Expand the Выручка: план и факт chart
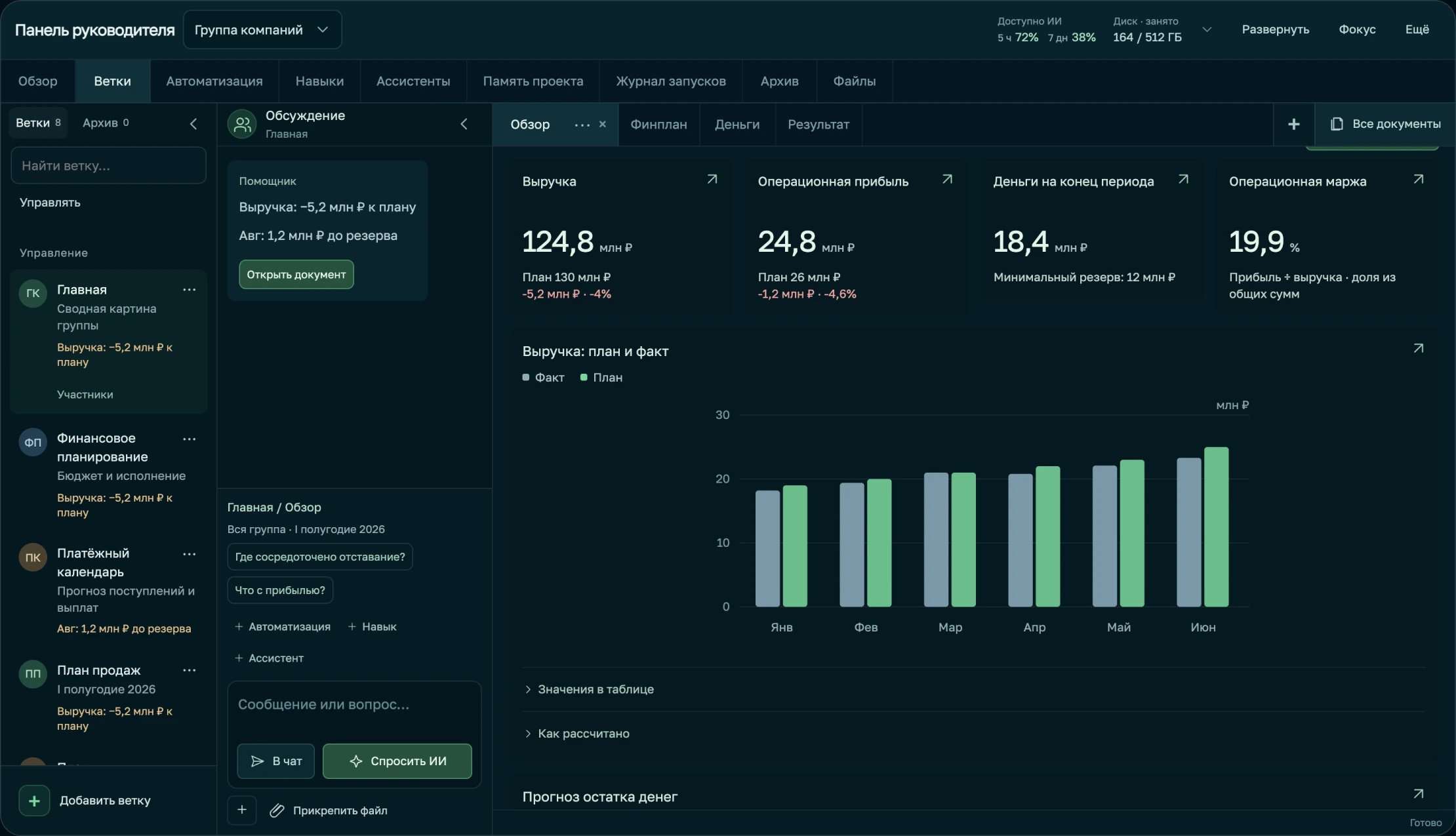The height and width of the screenshot is (836, 1456). pos(1418,348)
